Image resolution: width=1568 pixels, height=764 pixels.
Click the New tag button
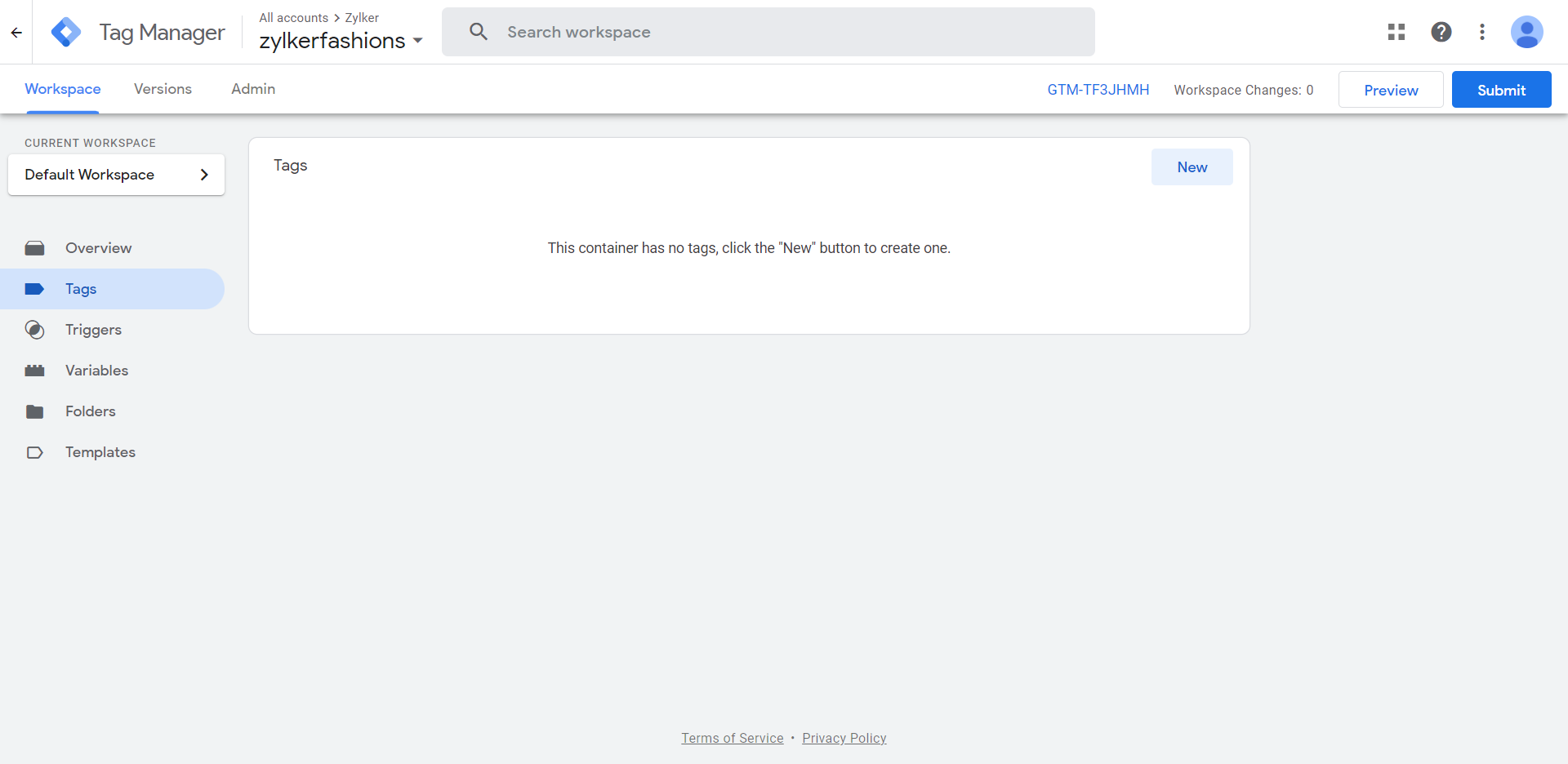1192,167
